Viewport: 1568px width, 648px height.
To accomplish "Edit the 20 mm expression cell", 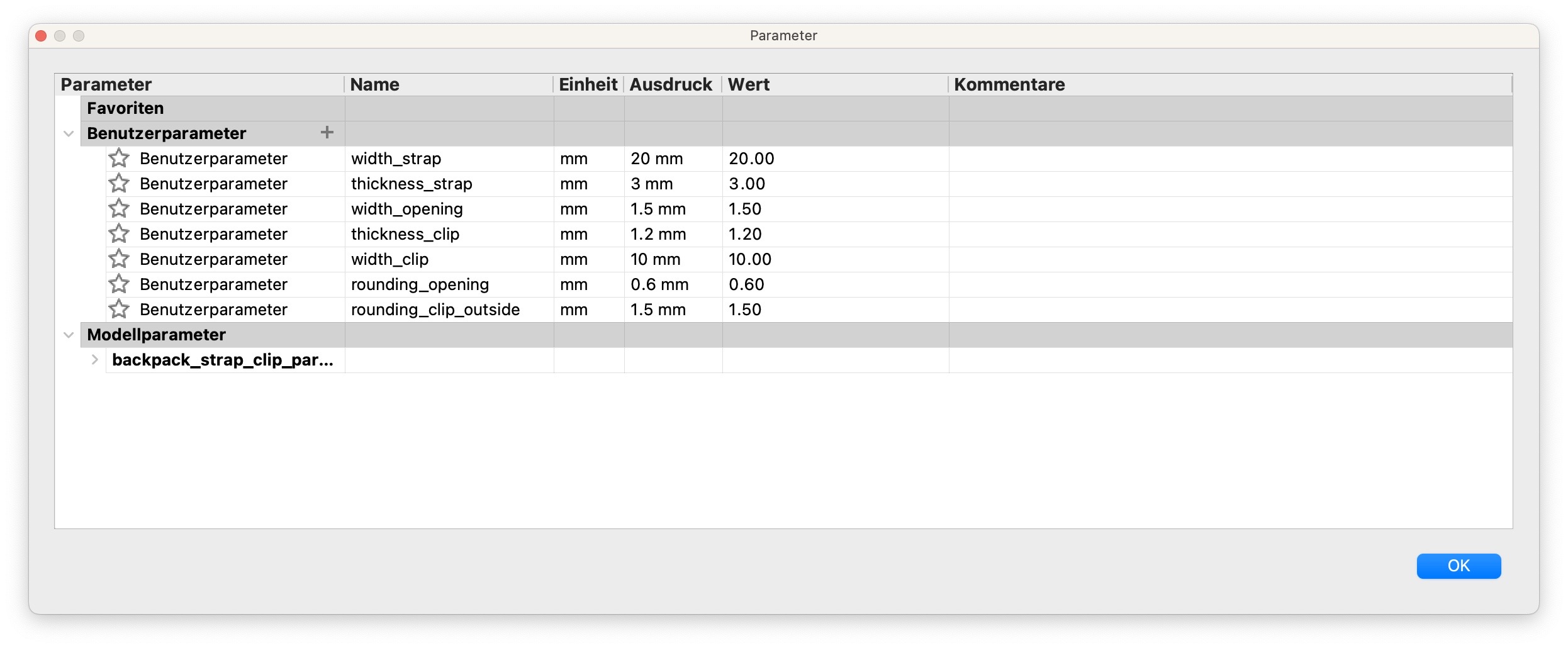I will (673, 159).
